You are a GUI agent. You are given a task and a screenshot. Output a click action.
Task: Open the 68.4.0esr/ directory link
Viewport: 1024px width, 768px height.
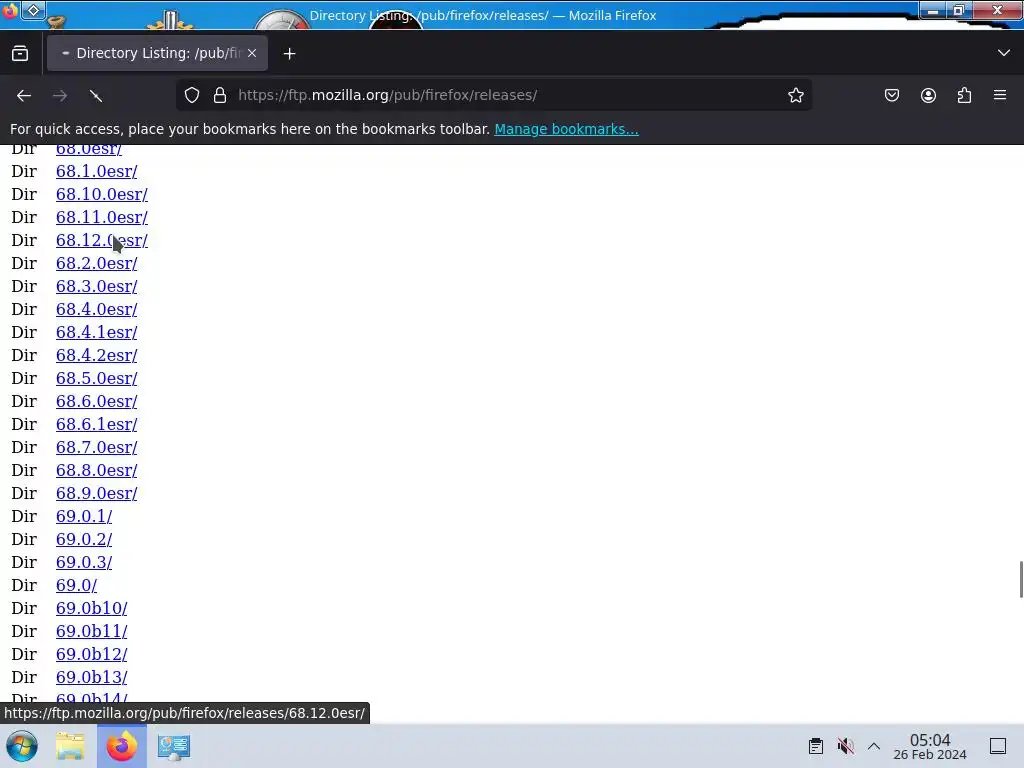(97, 309)
